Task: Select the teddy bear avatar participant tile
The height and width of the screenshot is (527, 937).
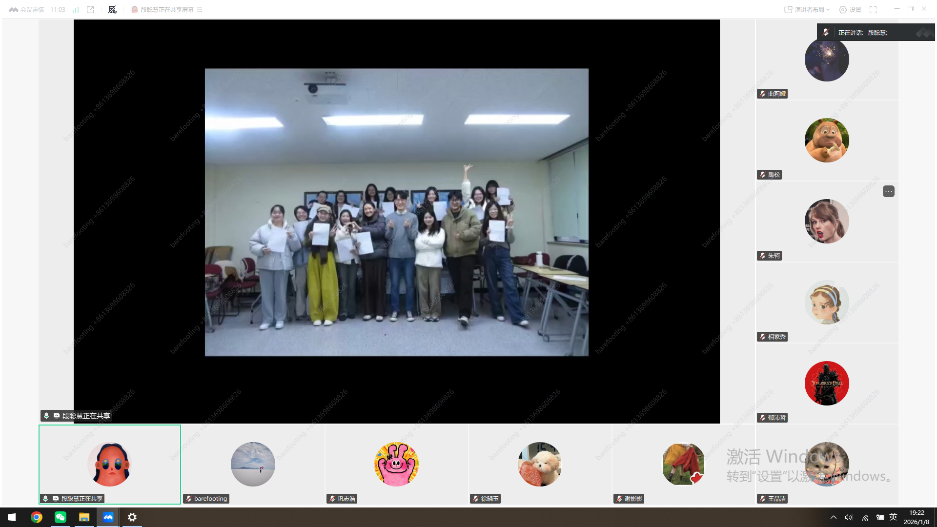Action: pyautogui.click(x=539, y=464)
